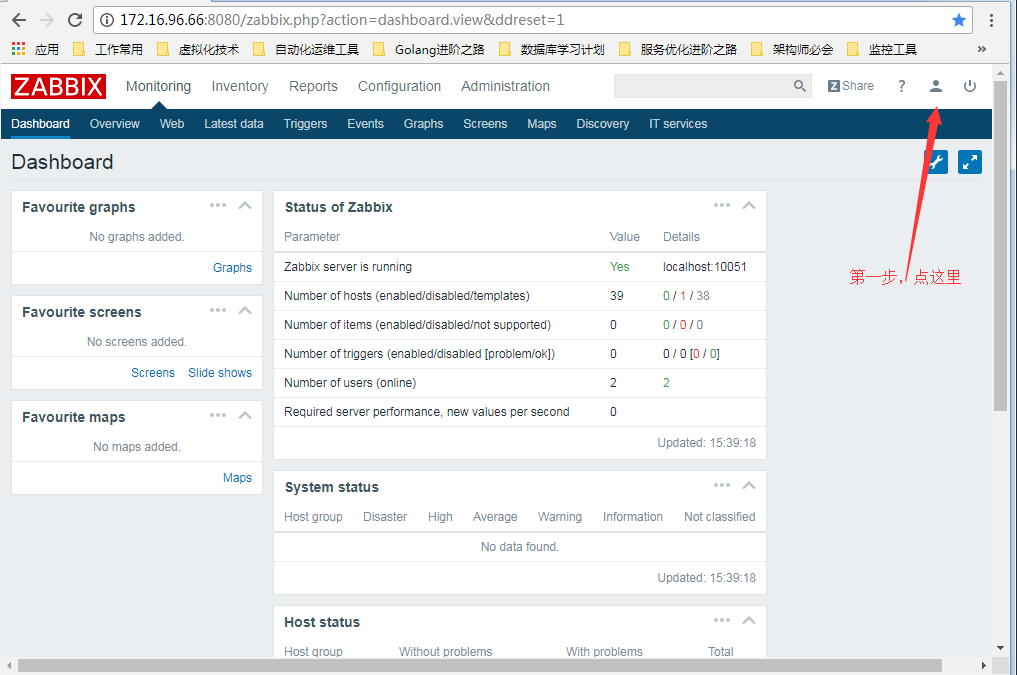Open the 虚拟化技术 bookmark folder

click(x=198, y=49)
